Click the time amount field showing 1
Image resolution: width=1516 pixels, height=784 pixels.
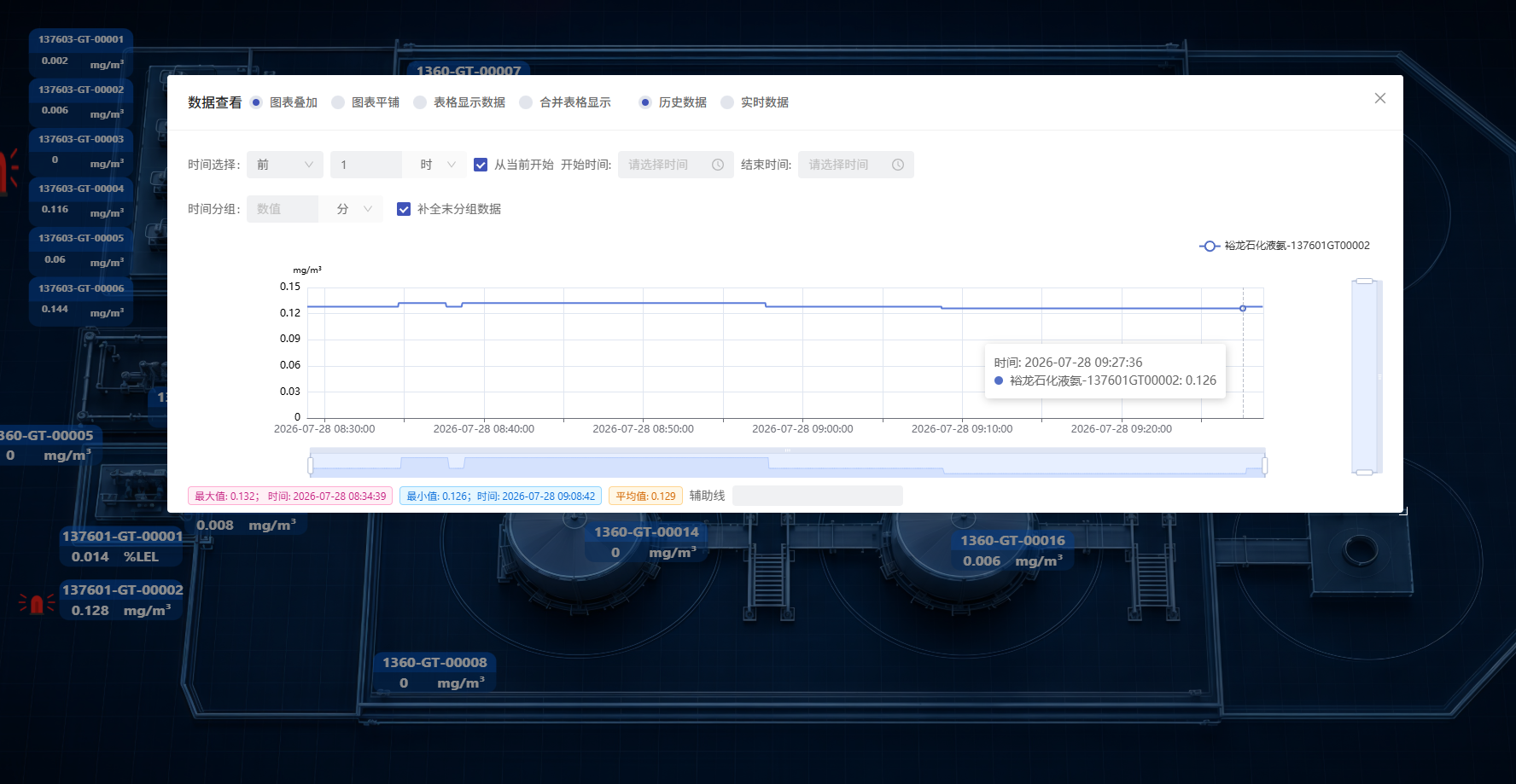click(x=366, y=165)
